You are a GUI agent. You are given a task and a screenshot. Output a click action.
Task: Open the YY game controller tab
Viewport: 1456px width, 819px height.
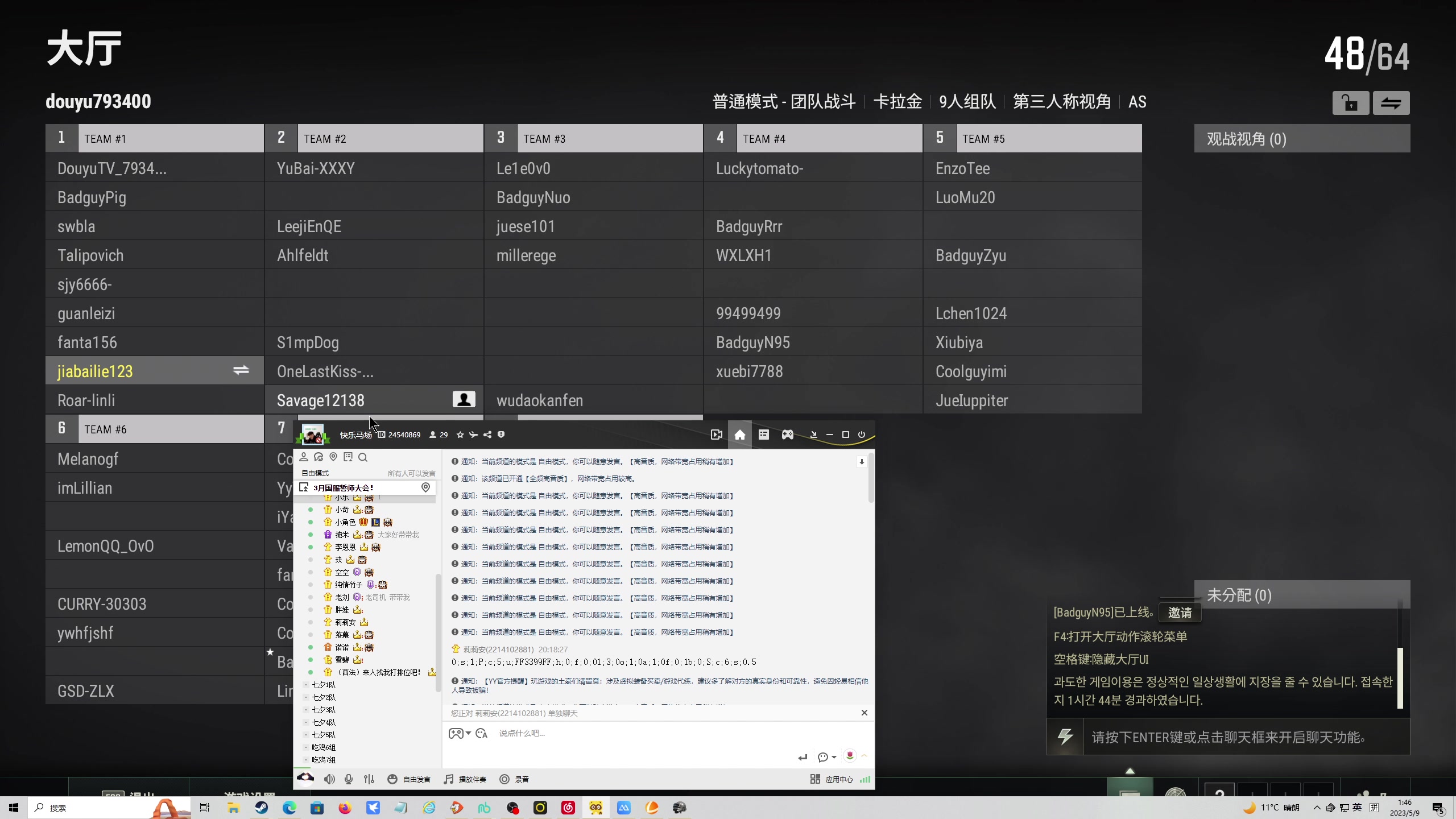(x=788, y=435)
